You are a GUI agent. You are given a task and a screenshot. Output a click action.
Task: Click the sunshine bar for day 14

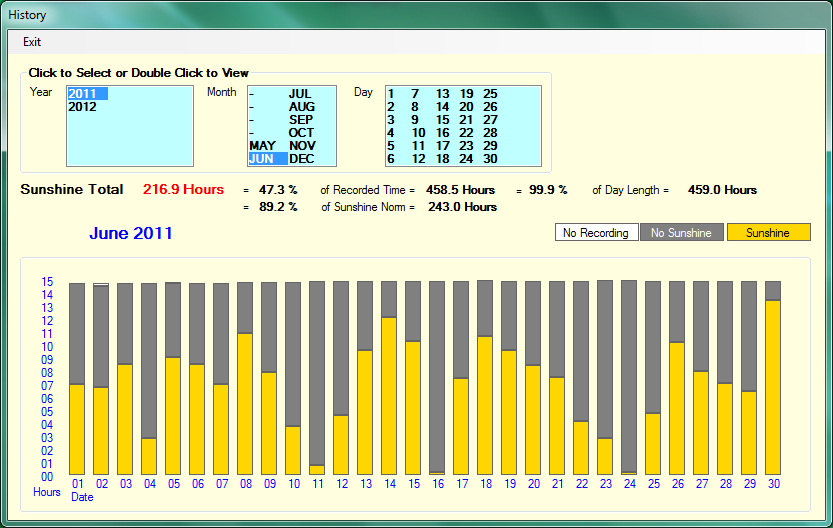(389, 395)
